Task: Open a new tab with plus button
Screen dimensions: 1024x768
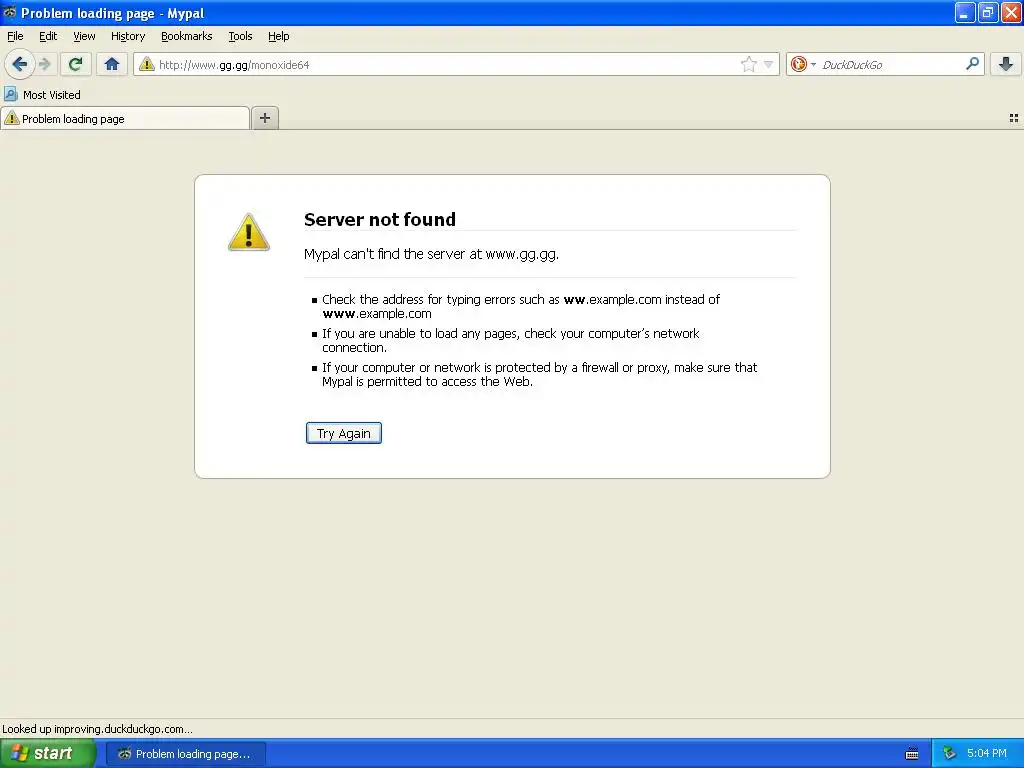Action: pos(264,118)
